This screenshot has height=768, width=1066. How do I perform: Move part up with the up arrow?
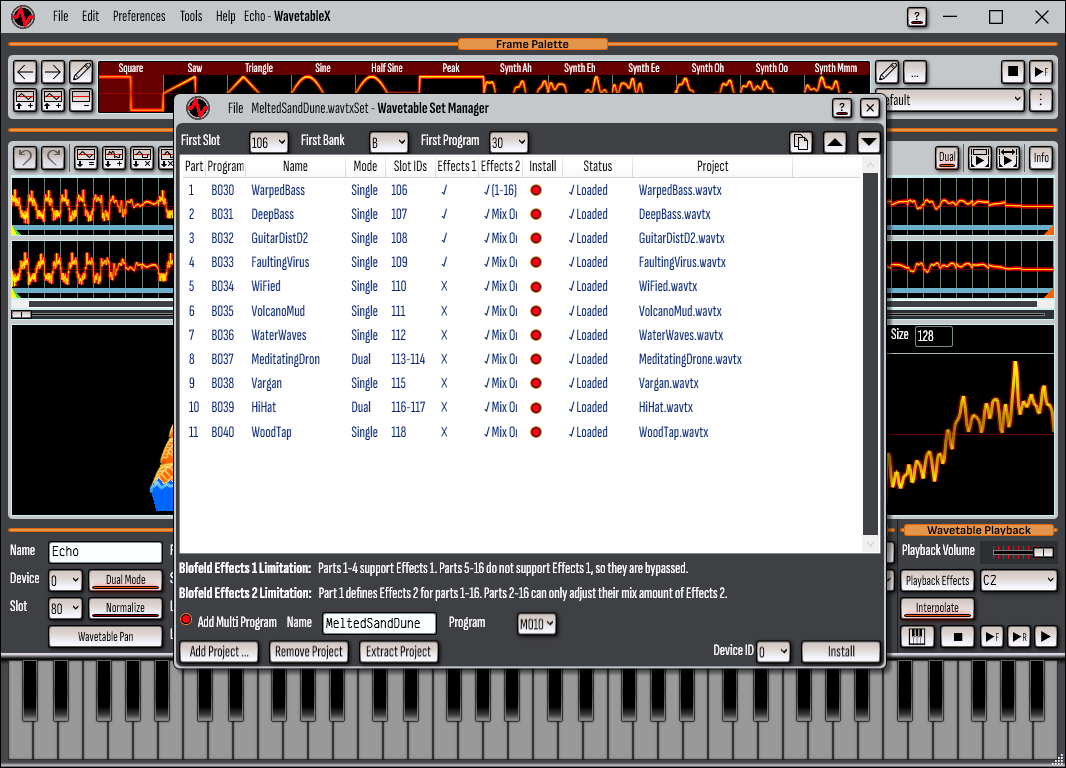(835, 142)
